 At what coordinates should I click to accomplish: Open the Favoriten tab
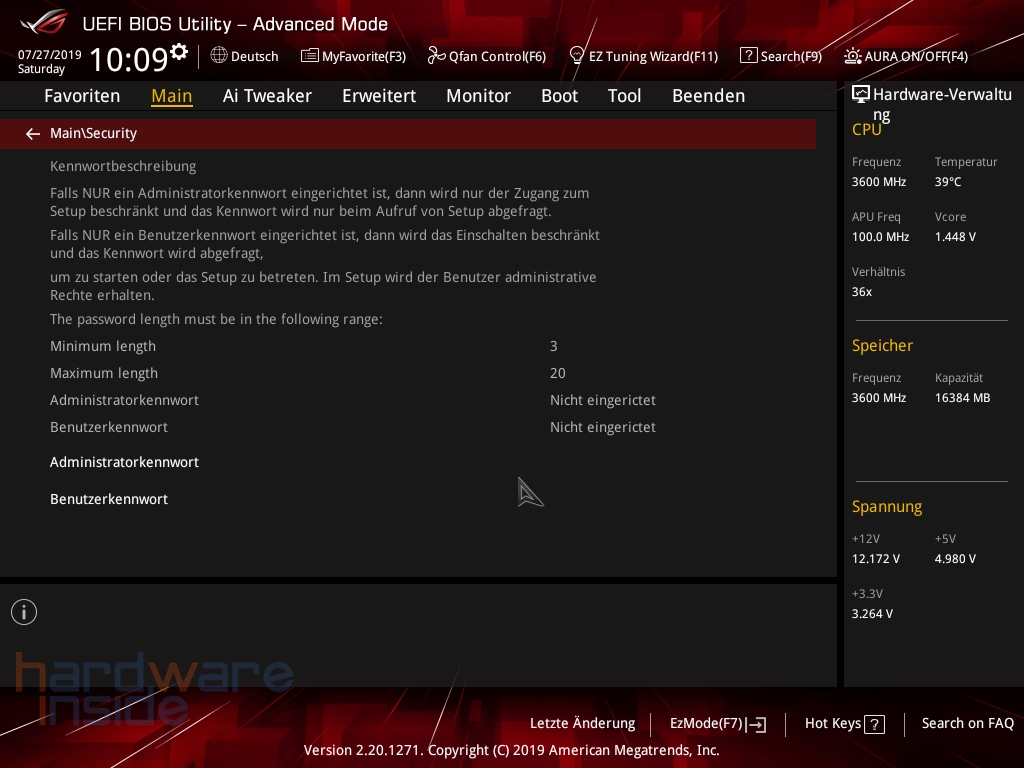pyautogui.click(x=82, y=96)
